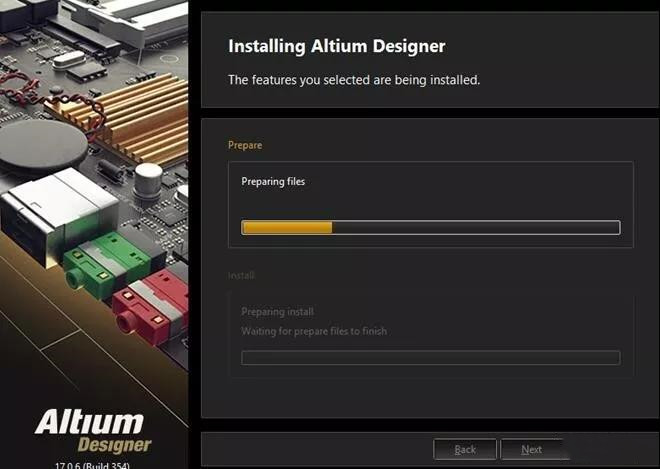Click the orange filled portion of Preparing files progress bar
Screen dimensions: 660x469
287,228
